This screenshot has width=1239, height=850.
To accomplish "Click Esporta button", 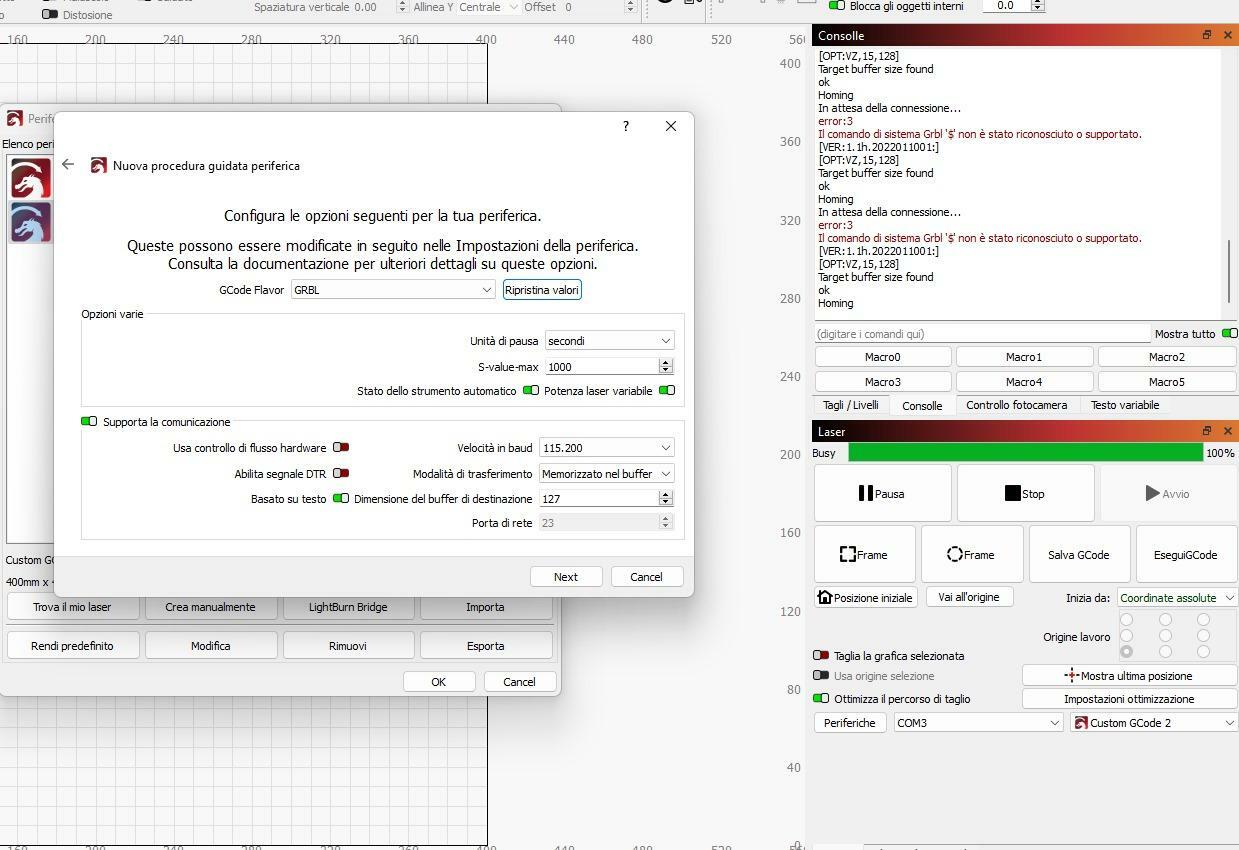I will point(486,646).
